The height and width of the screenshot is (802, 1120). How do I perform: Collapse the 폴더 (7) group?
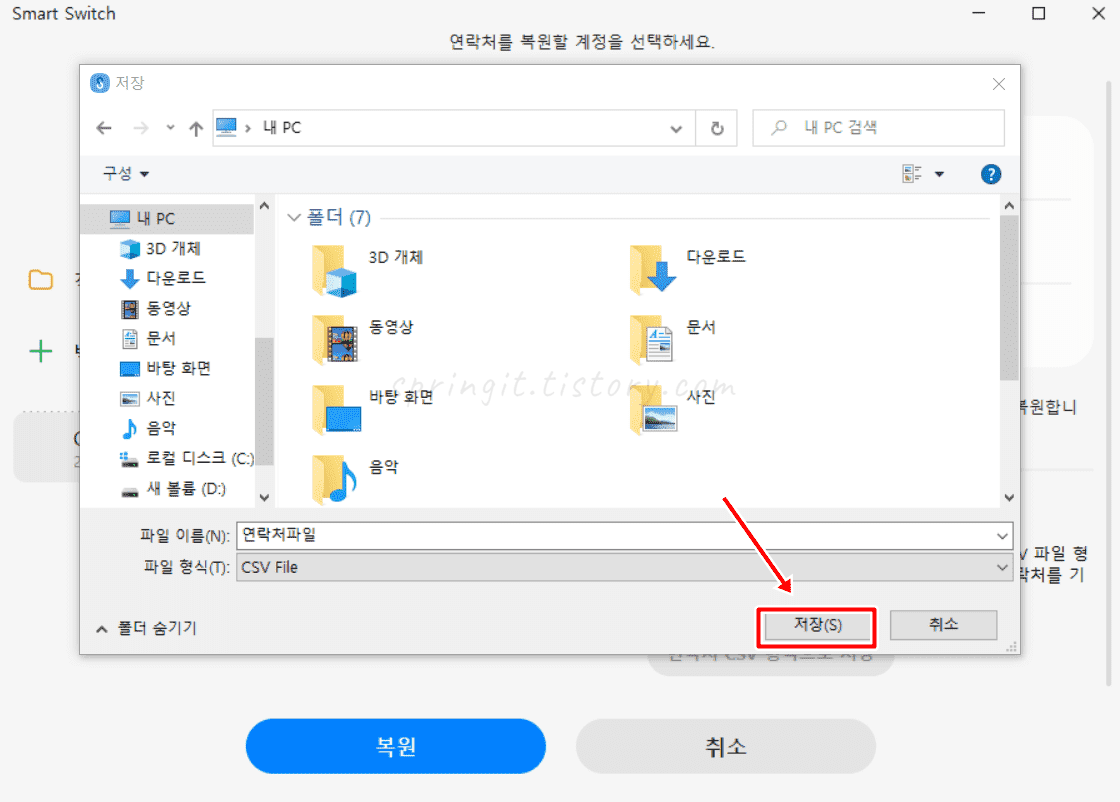coord(293,218)
